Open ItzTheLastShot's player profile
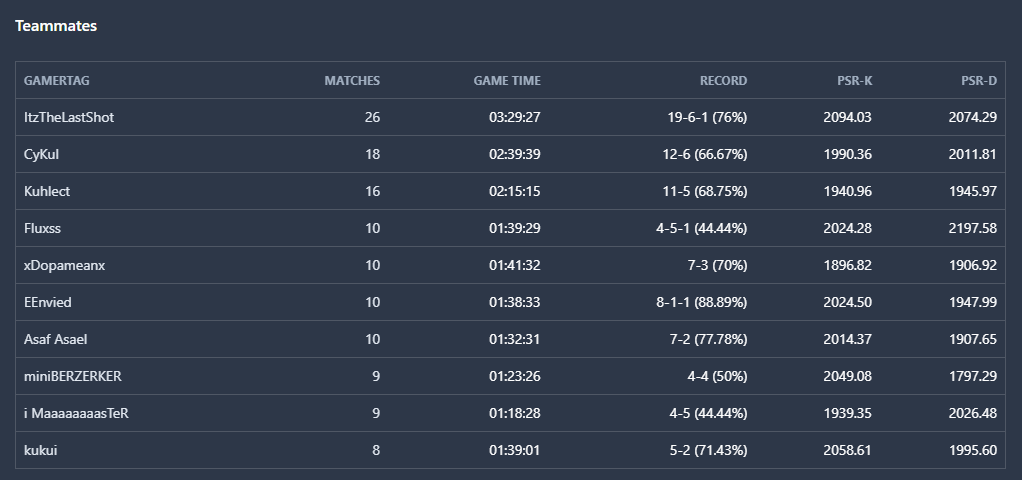This screenshot has width=1022, height=480. (x=69, y=117)
